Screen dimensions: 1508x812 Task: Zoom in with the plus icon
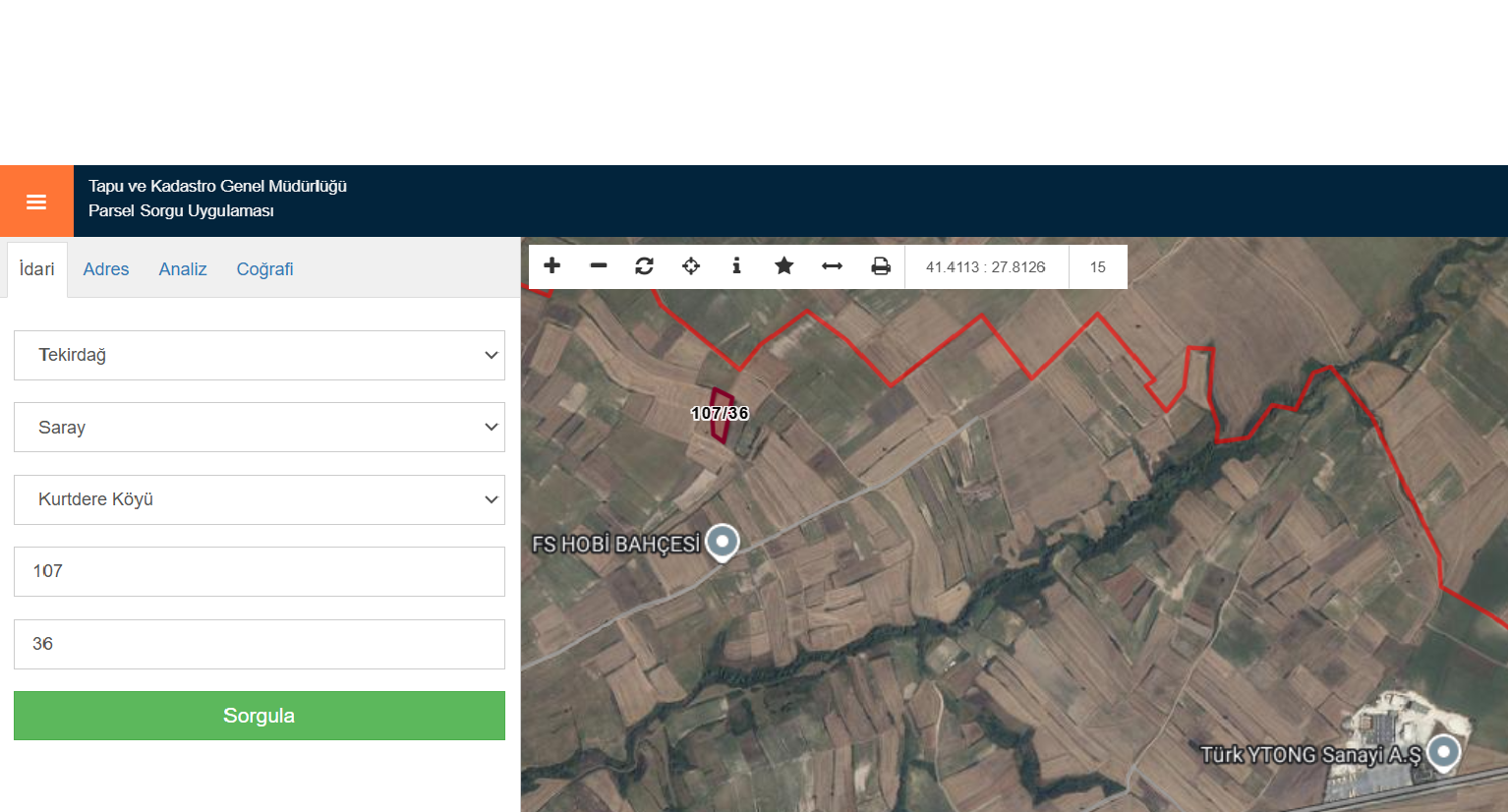click(x=552, y=265)
